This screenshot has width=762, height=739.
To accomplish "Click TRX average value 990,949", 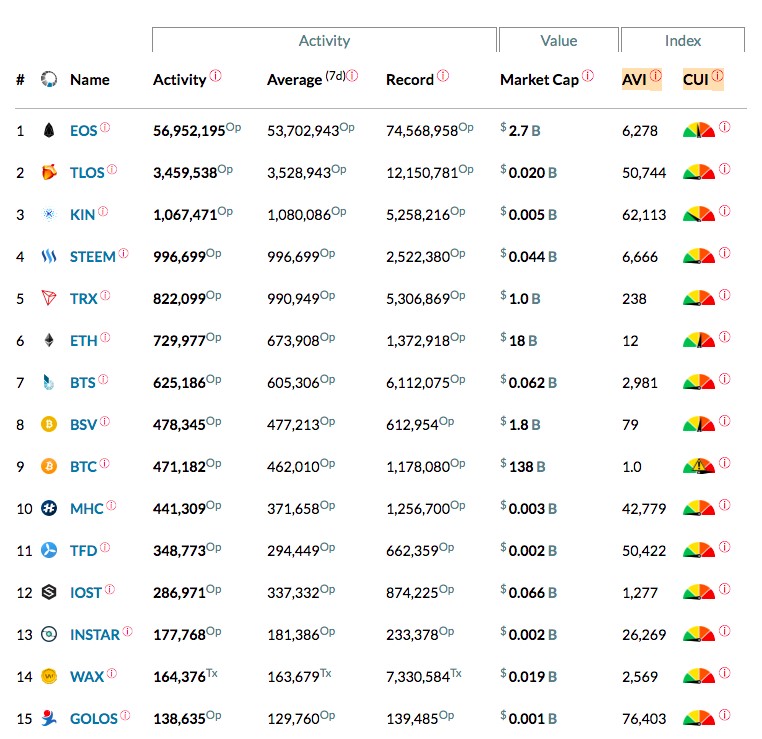I will 293,299.
